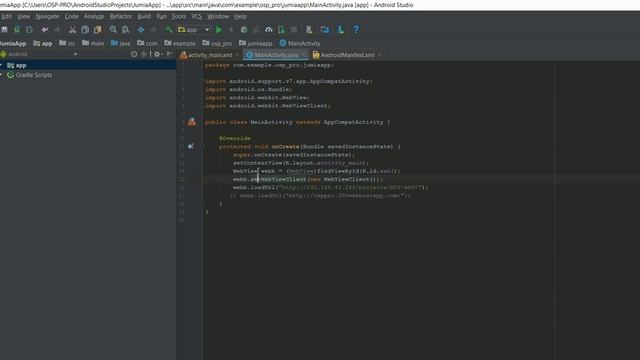Click the scroll from source target icon
Viewport: 640px width, 360px height.
pos(134,54)
